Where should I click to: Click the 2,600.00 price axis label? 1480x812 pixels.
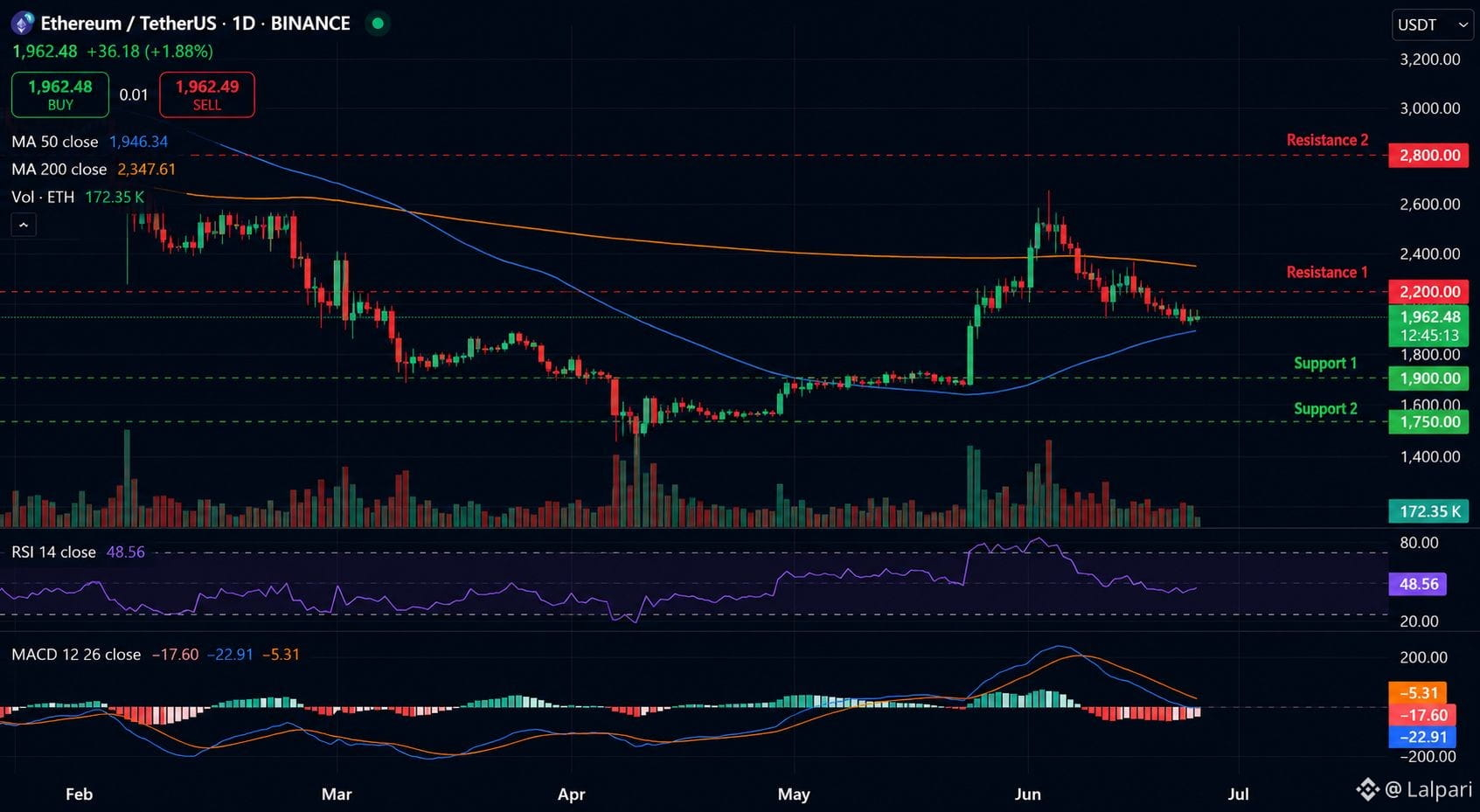[1429, 205]
